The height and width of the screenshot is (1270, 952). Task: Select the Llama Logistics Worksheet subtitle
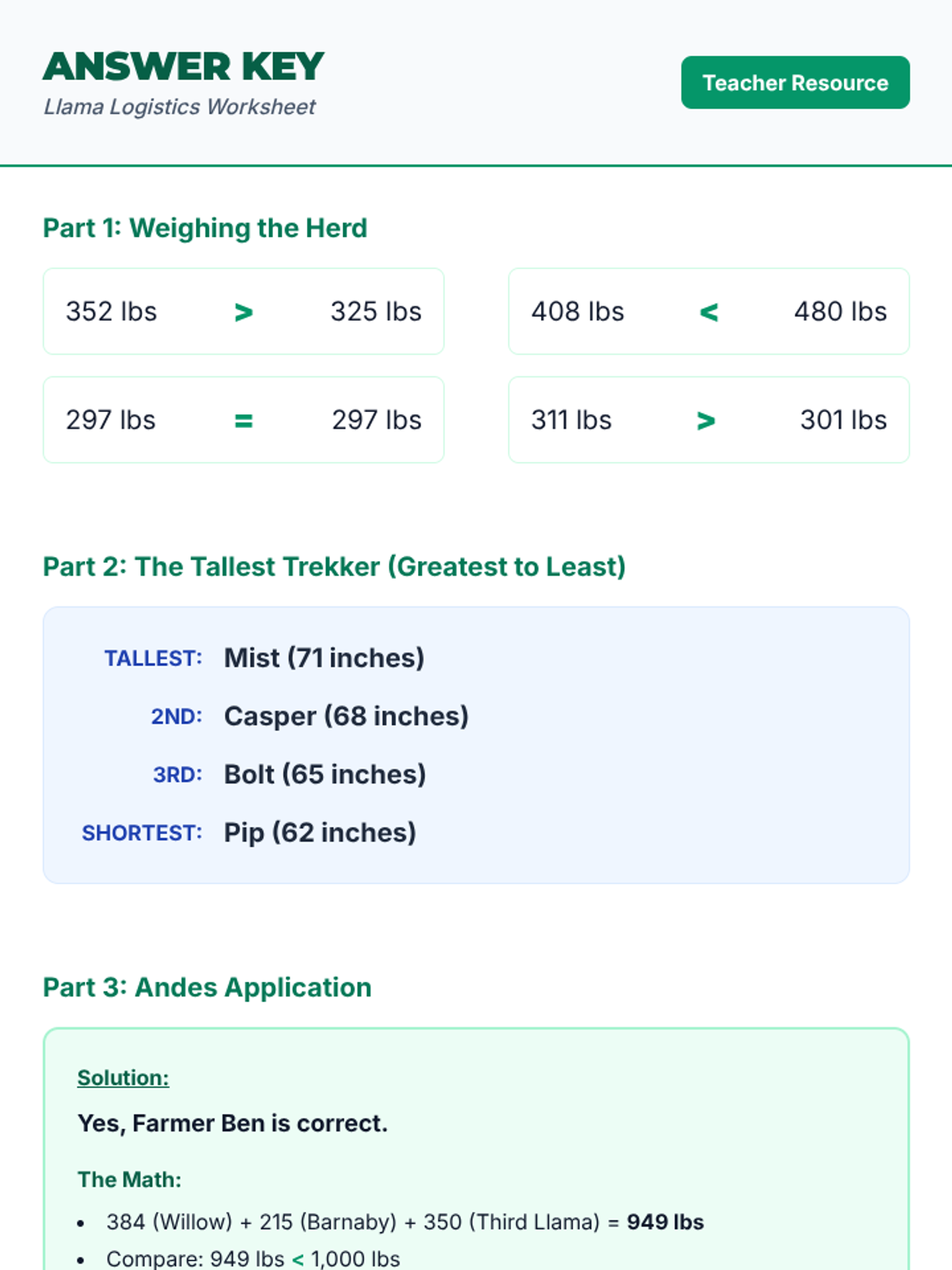coord(179,106)
